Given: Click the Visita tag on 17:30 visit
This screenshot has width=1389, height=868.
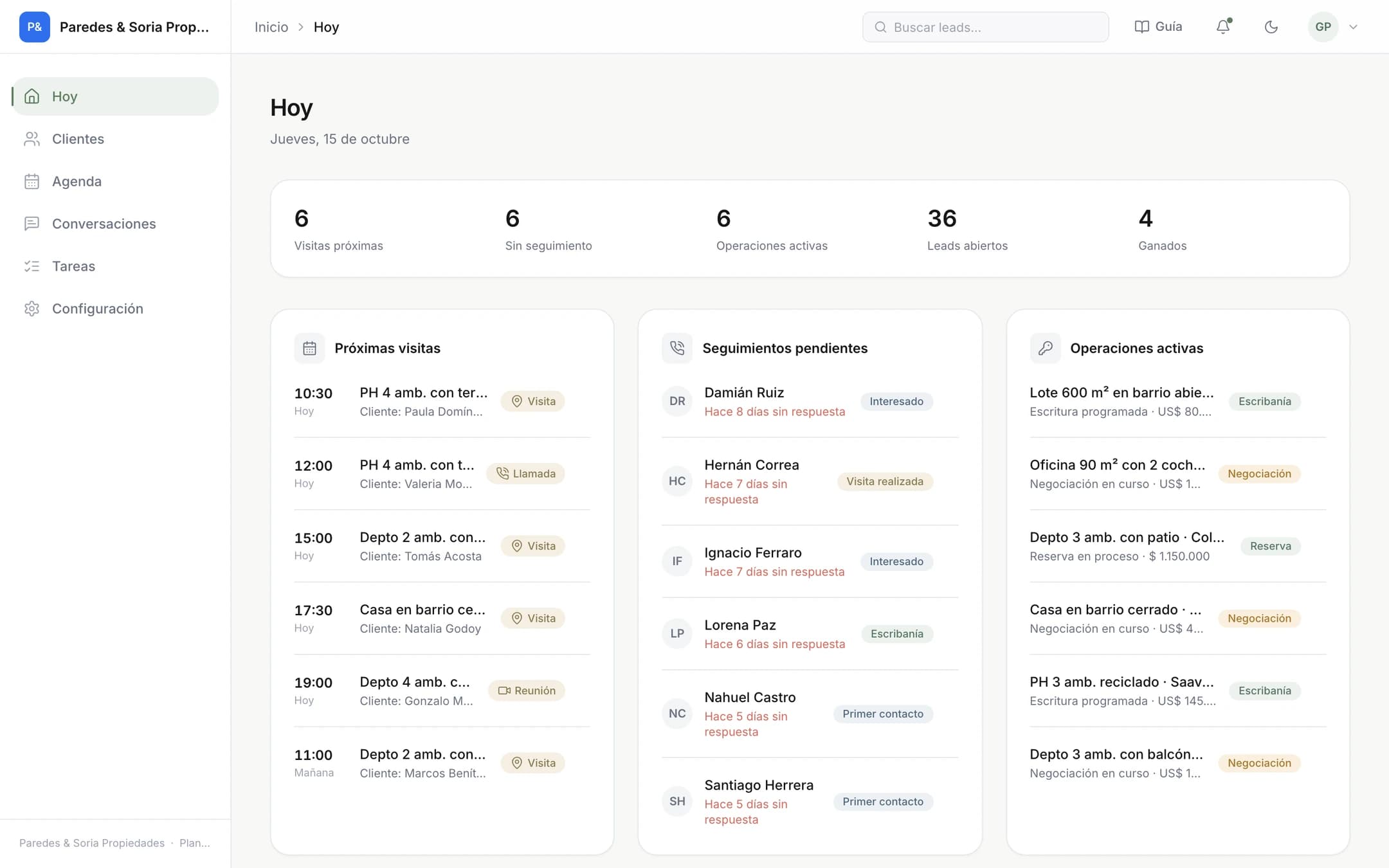Looking at the screenshot, I should click(x=533, y=619).
